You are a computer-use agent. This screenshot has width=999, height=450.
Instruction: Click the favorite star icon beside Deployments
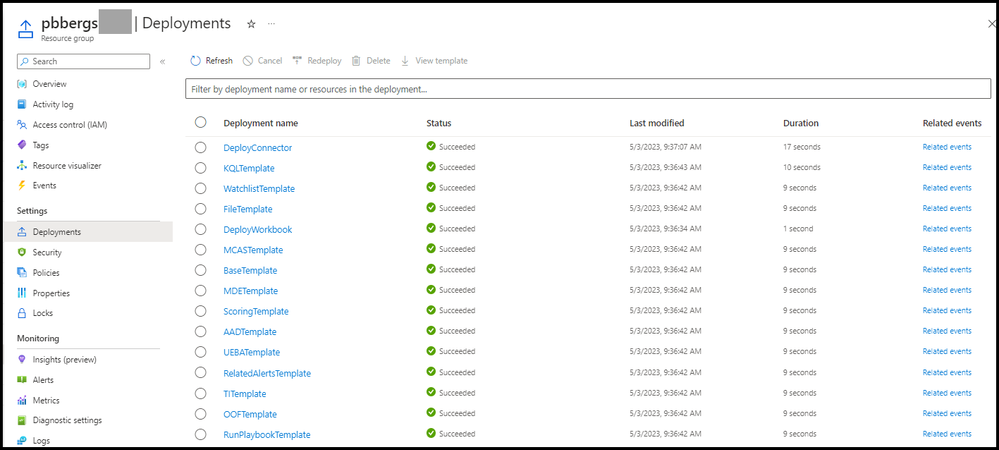(x=251, y=24)
